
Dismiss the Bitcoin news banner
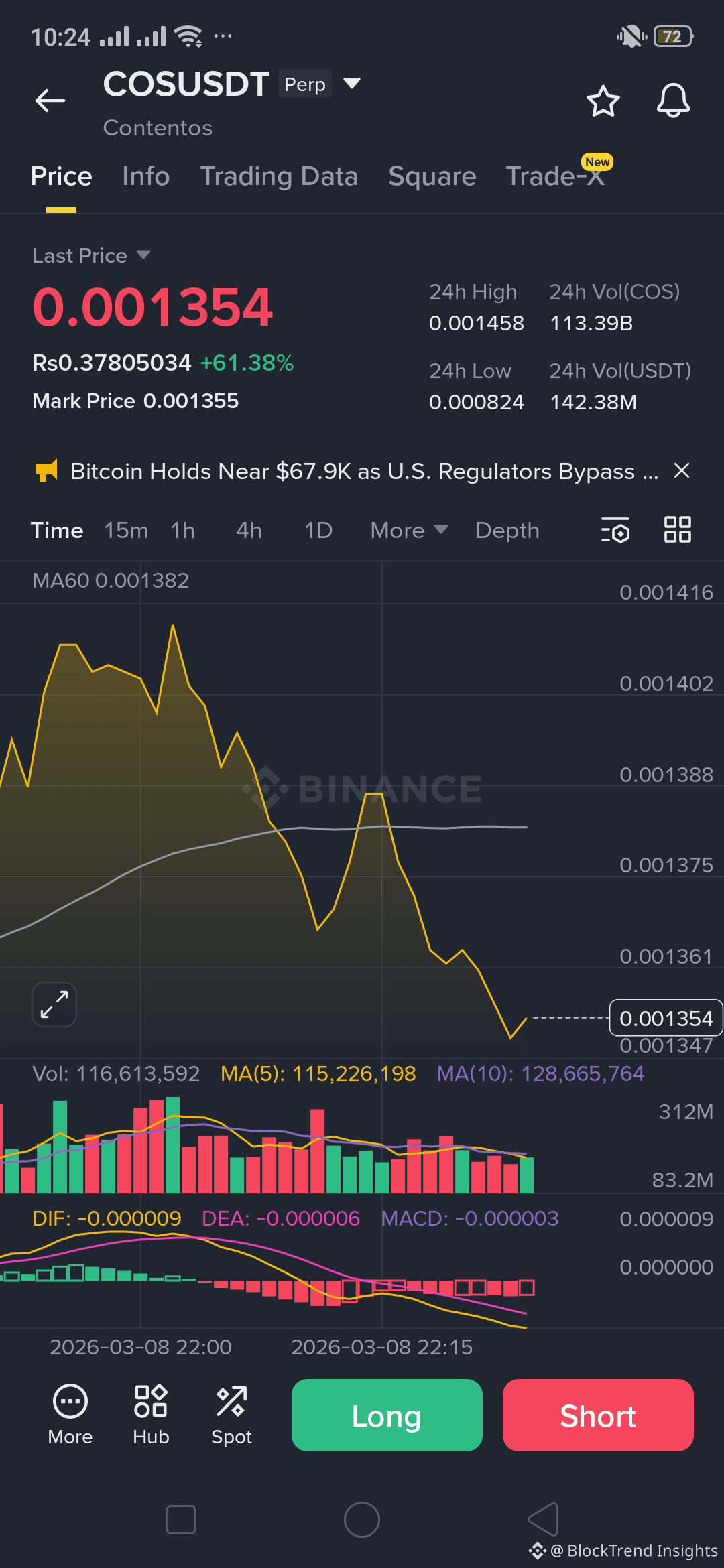click(682, 471)
